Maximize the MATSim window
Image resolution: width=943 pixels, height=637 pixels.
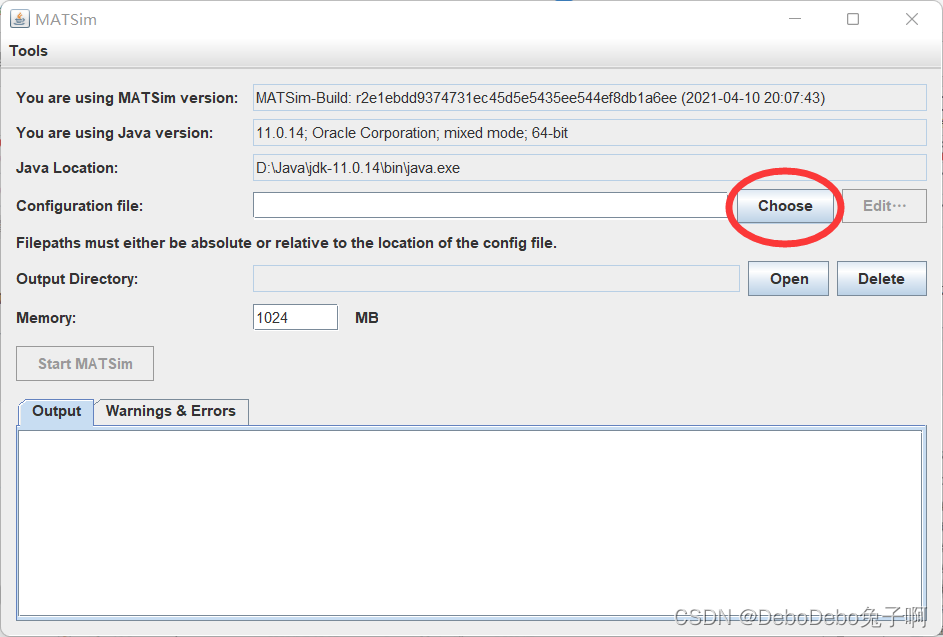pos(853,19)
